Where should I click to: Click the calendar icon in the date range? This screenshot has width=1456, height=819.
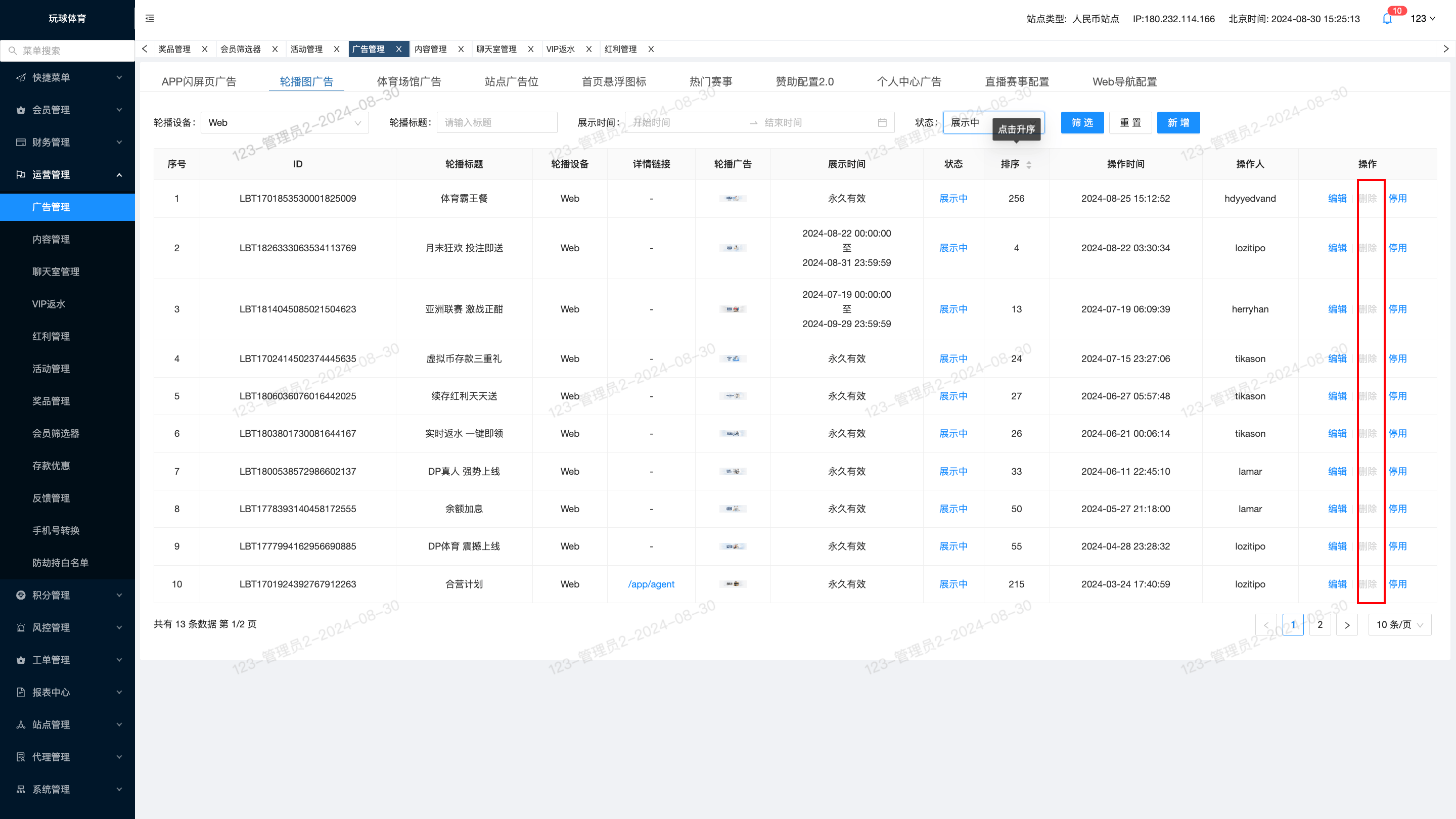pyautogui.click(x=882, y=123)
